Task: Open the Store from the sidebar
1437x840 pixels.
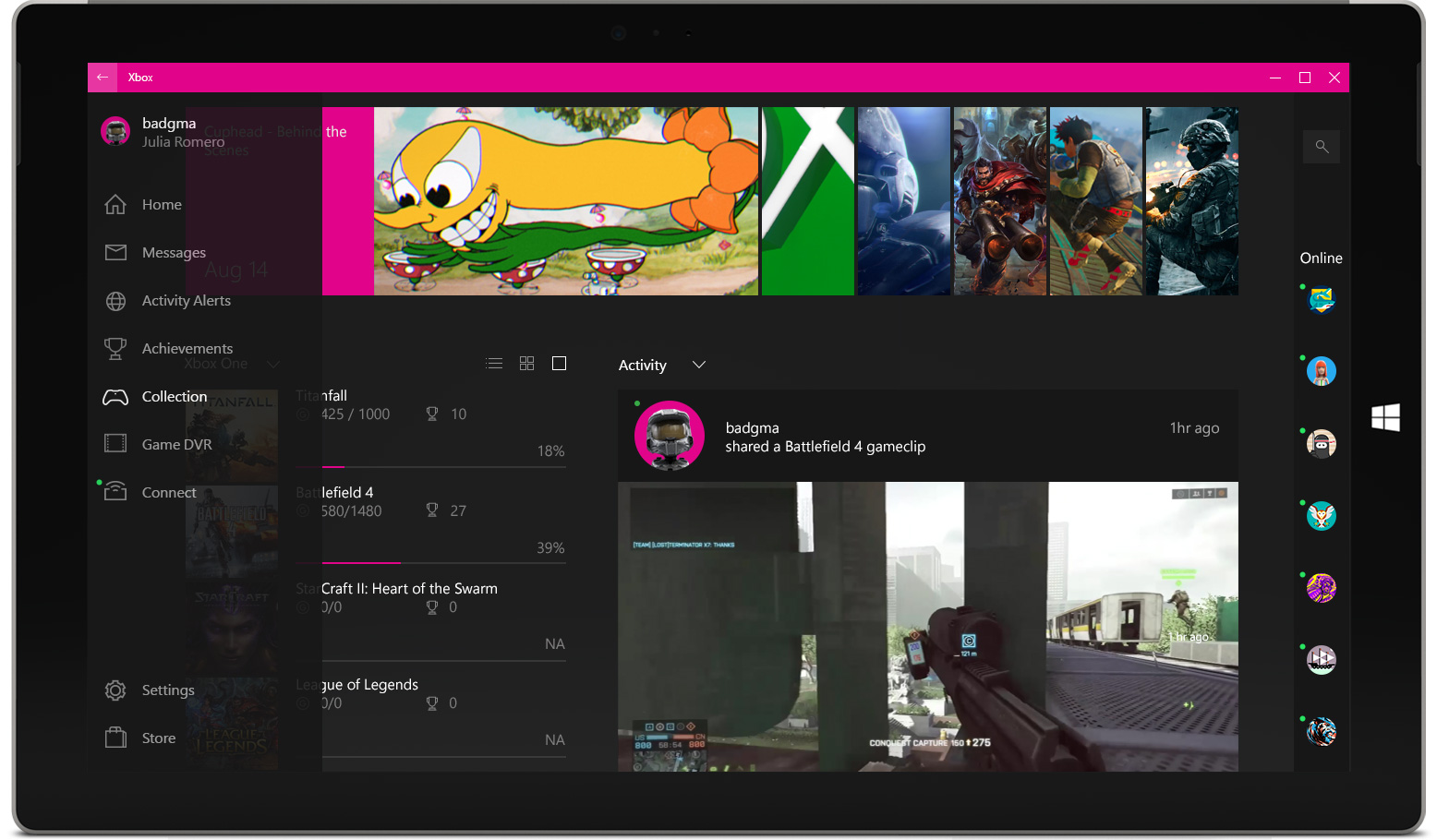Action: (x=157, y=738)
